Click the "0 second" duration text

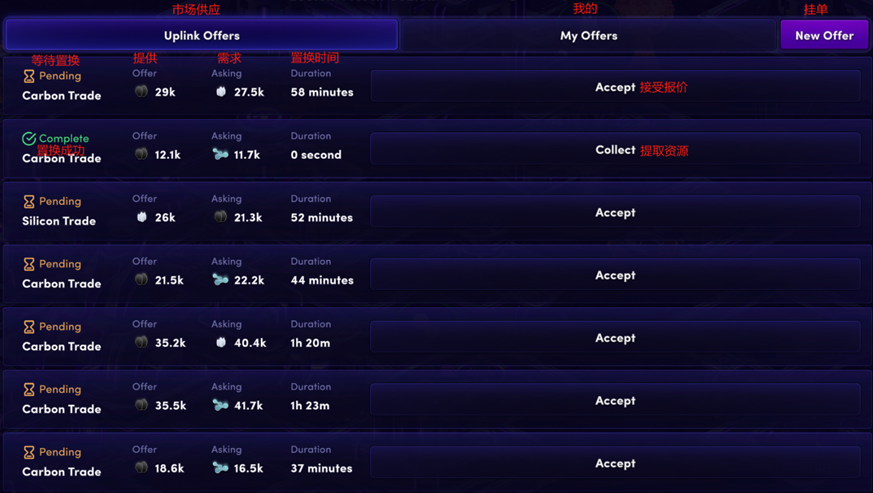[x=316, y=155]
